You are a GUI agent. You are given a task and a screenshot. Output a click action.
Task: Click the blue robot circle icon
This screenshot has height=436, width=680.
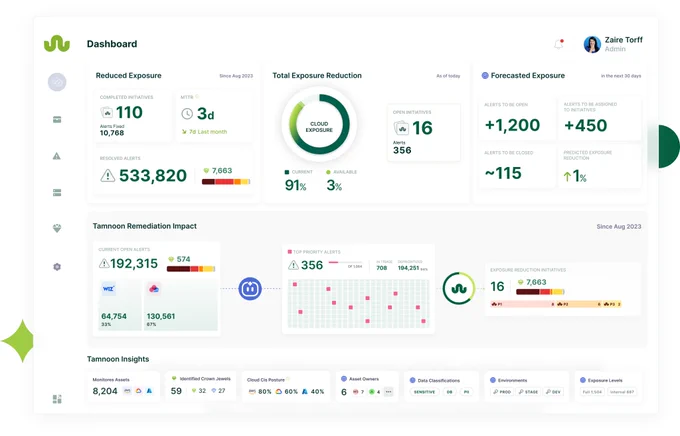tap(250, 288)
